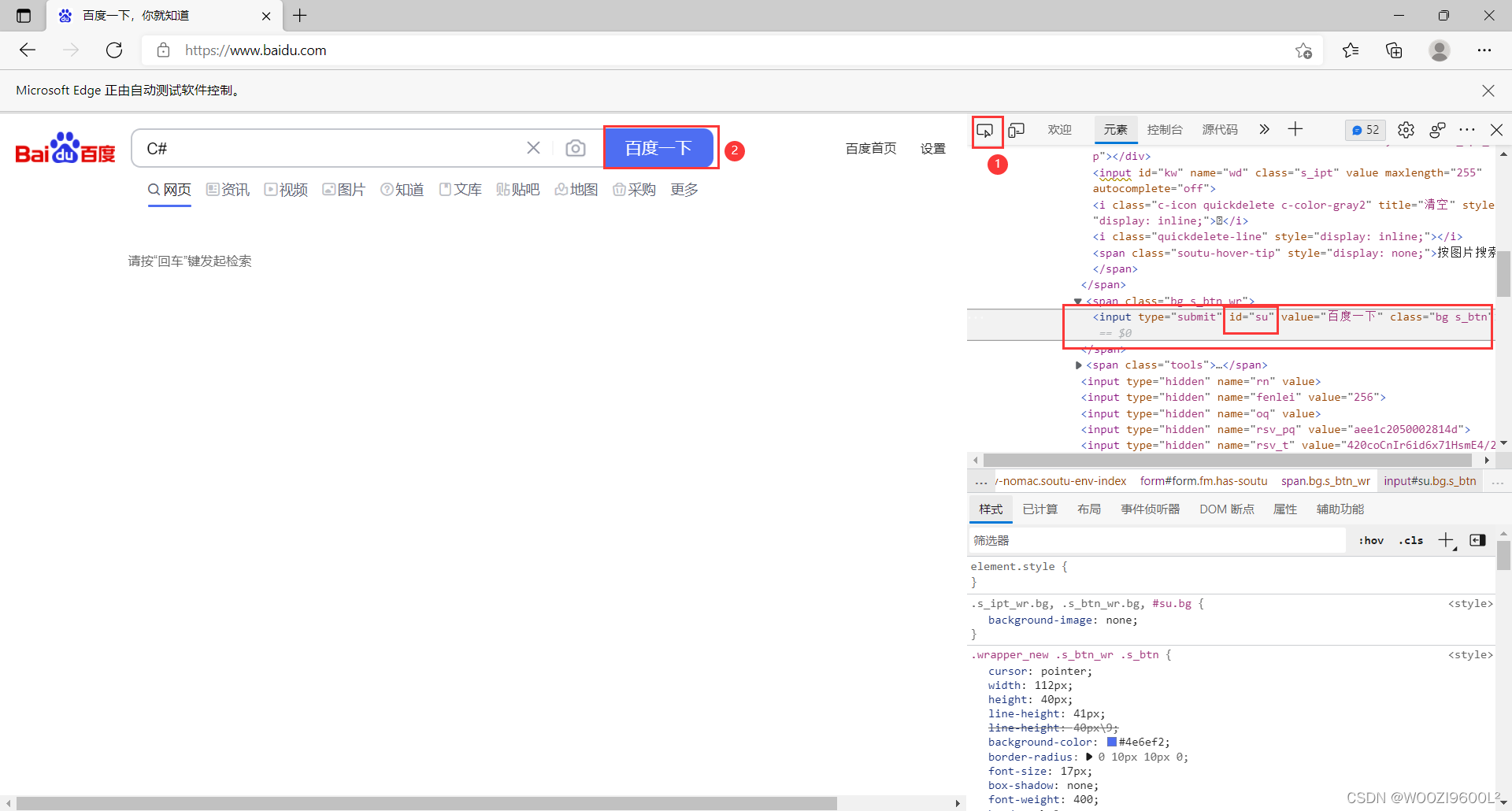This screenshot has width=1512, height=811.
Task: Click the 百度一下 search button
Action: pyautogui.click(x=658, y=148)
